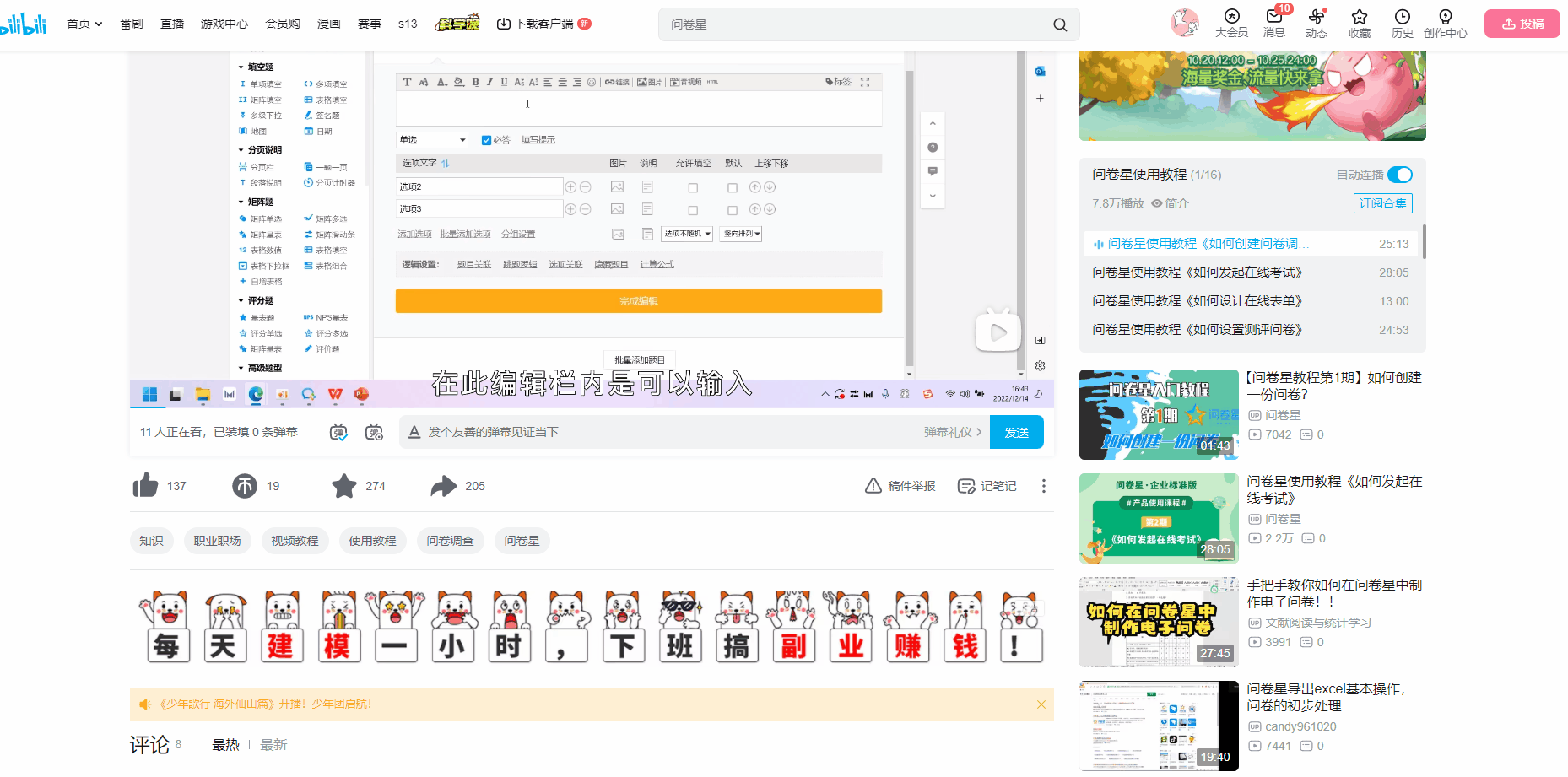Viewport: 1568px width, 777px height.
Task: Click the WPS icon in video taskbar
Action: 335,394
